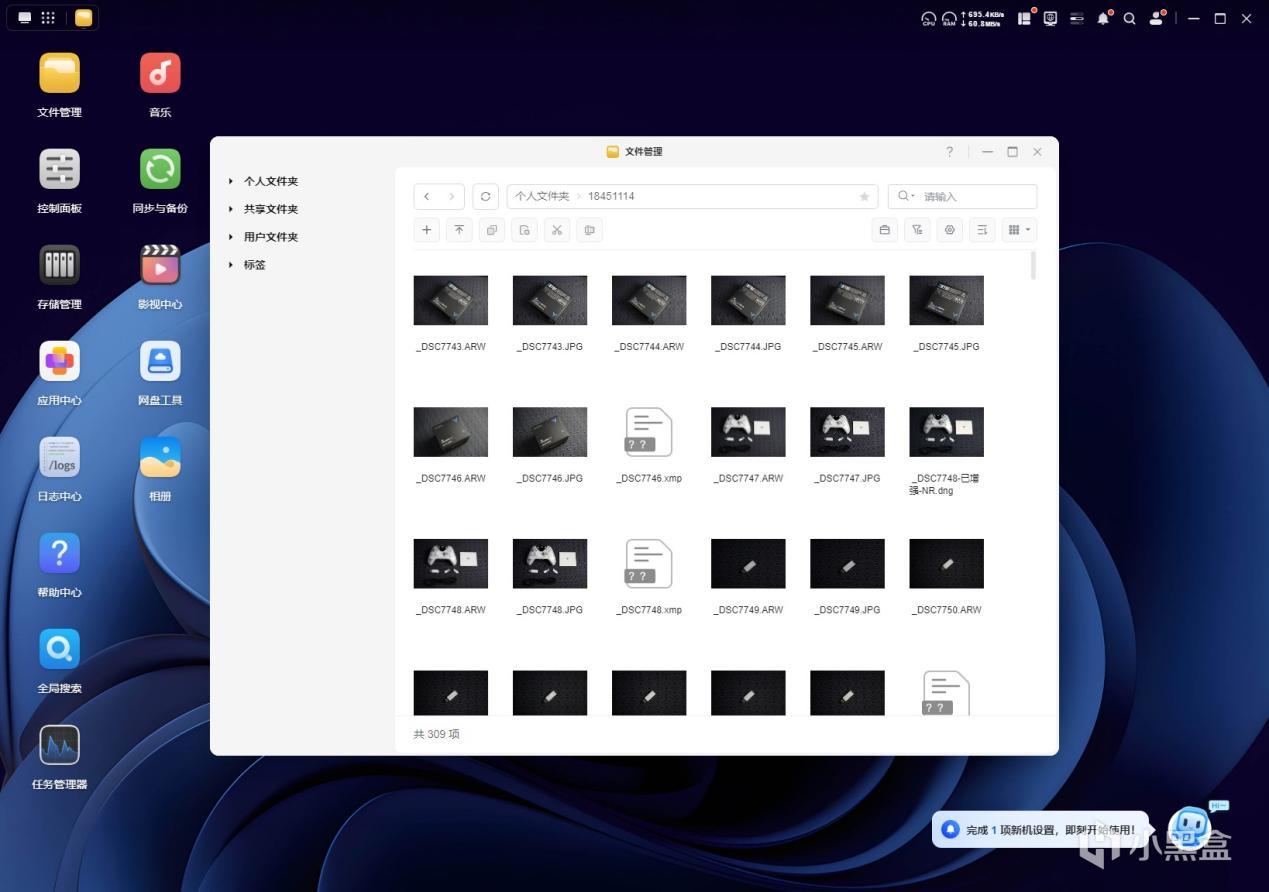Screen dimensions: 1269x892
Task: Click 18451114 in the path breadcrumb
Action: (x=611, y=196)
